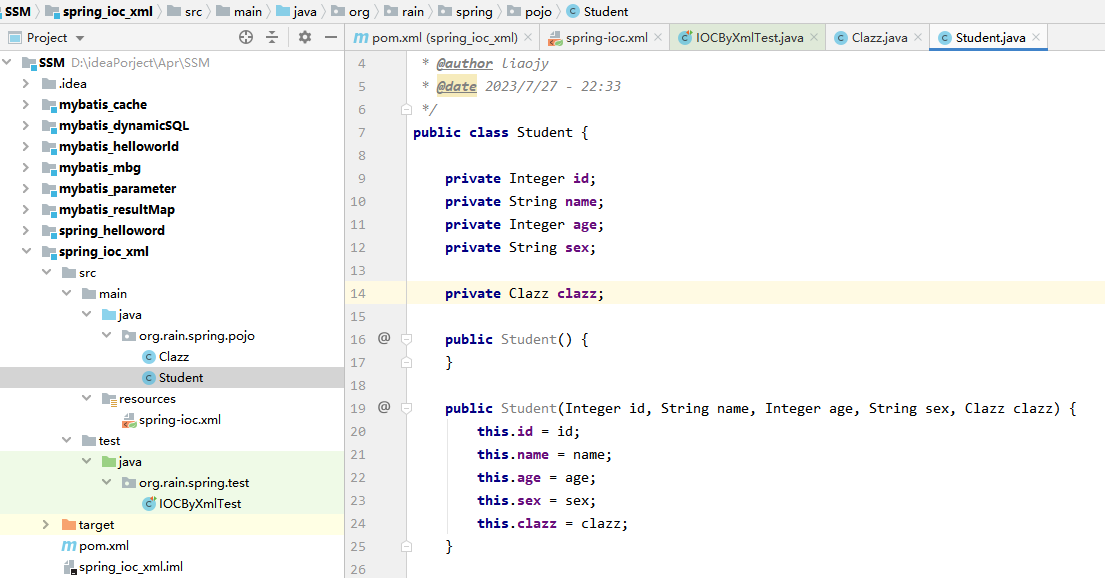Hide the Project panel with minus icon

pos(331,37)
